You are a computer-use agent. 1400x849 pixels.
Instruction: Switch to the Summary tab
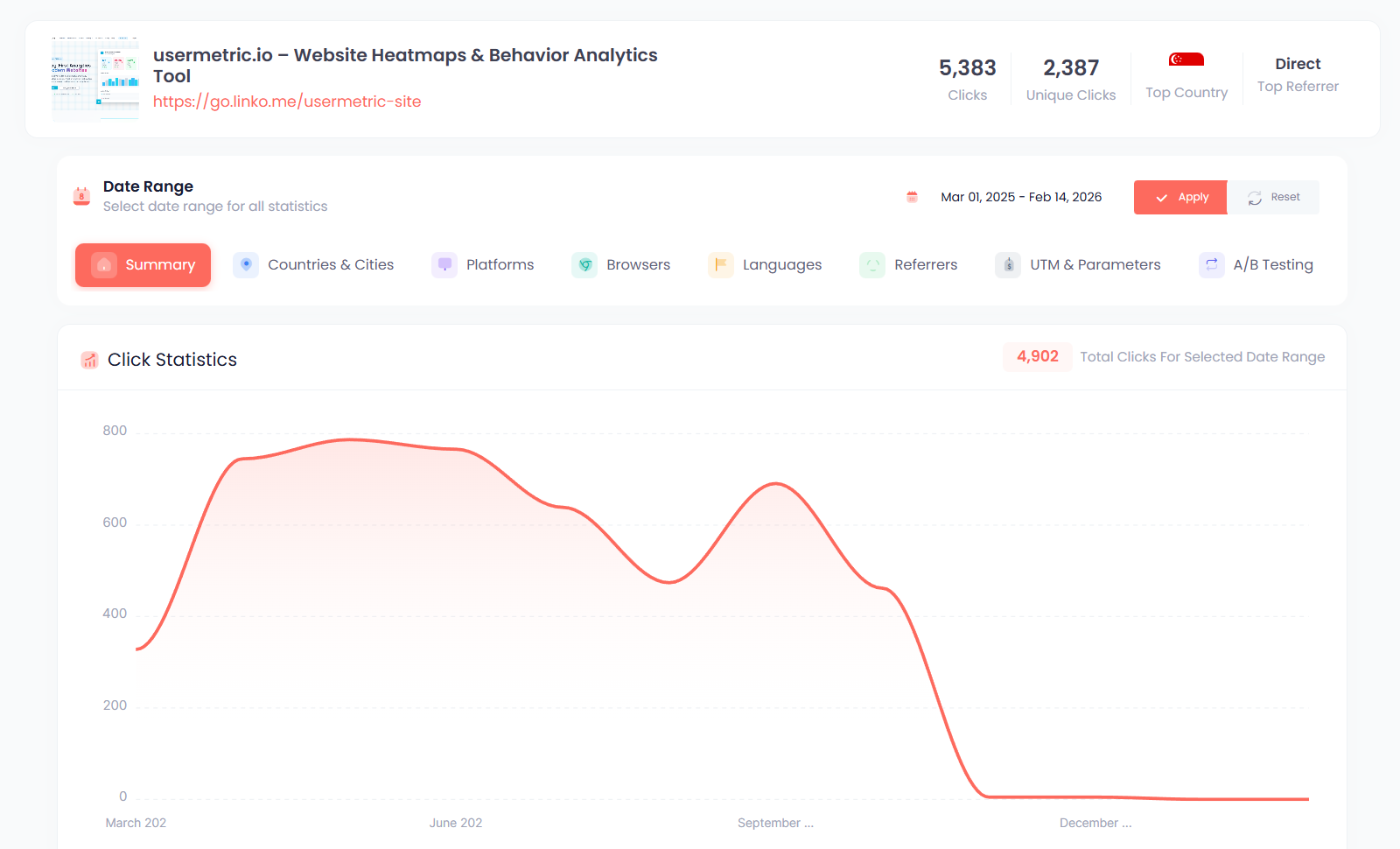[143, 264]
